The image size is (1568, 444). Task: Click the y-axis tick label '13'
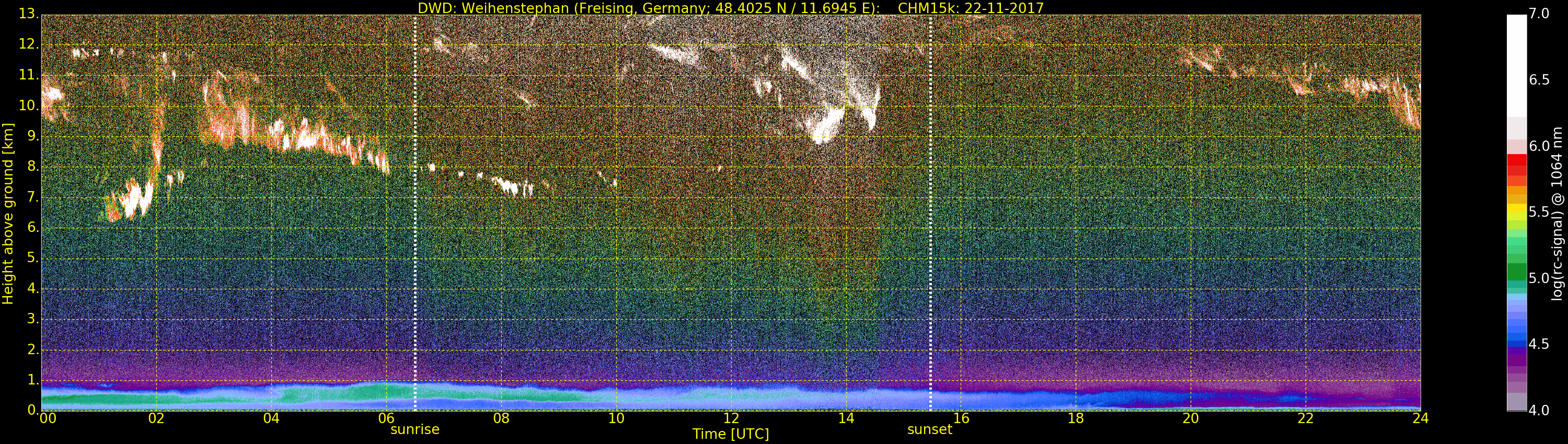28,15
